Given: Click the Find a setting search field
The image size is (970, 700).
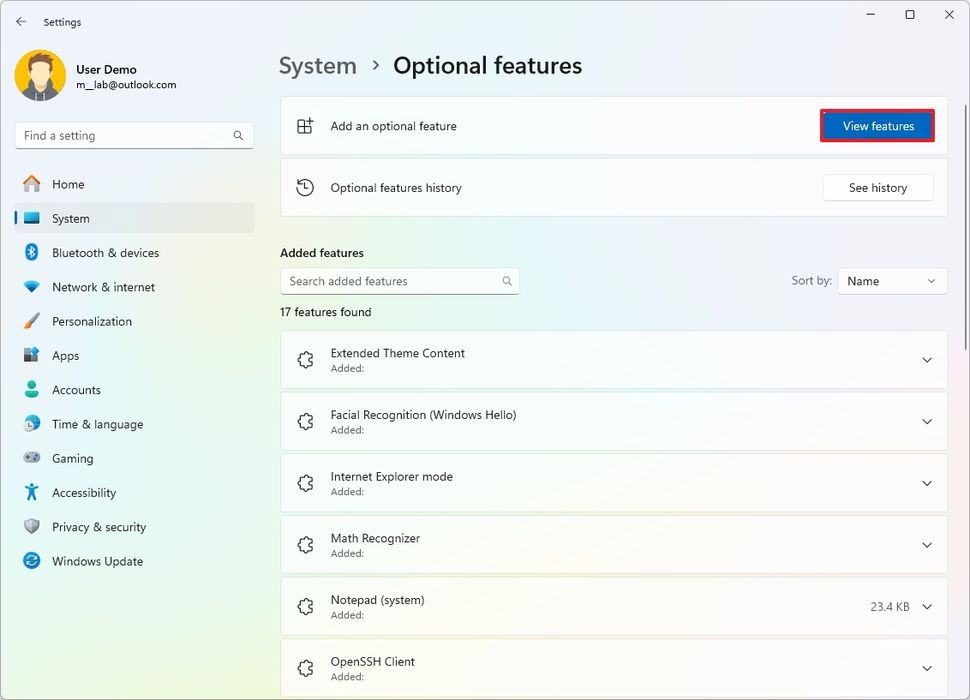Looking at the screenshot, I should pyautogui.click(x=134, y=135).
